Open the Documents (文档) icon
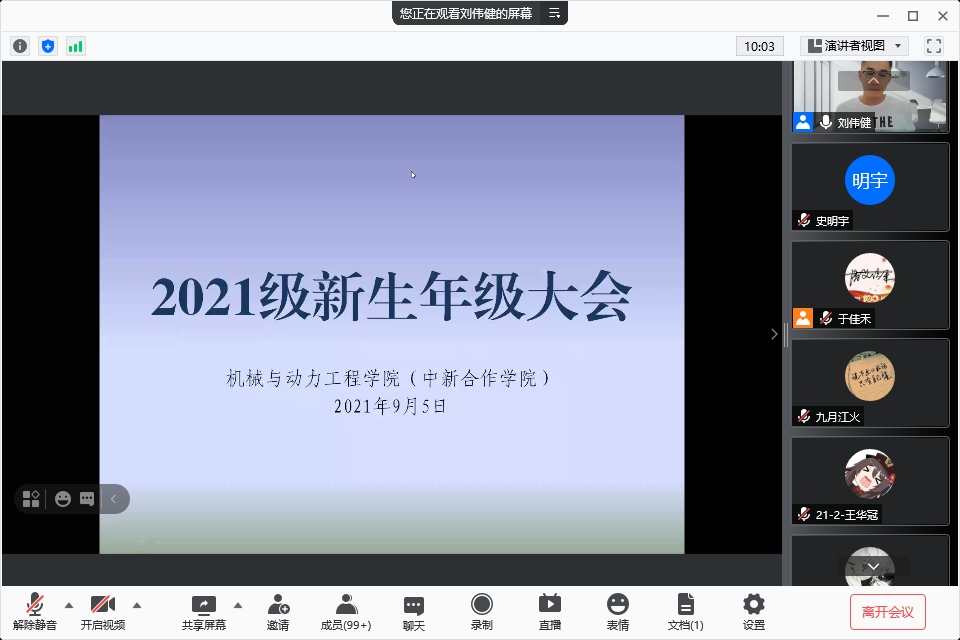The width and height of the screenshot is (960, 640). 686,611
